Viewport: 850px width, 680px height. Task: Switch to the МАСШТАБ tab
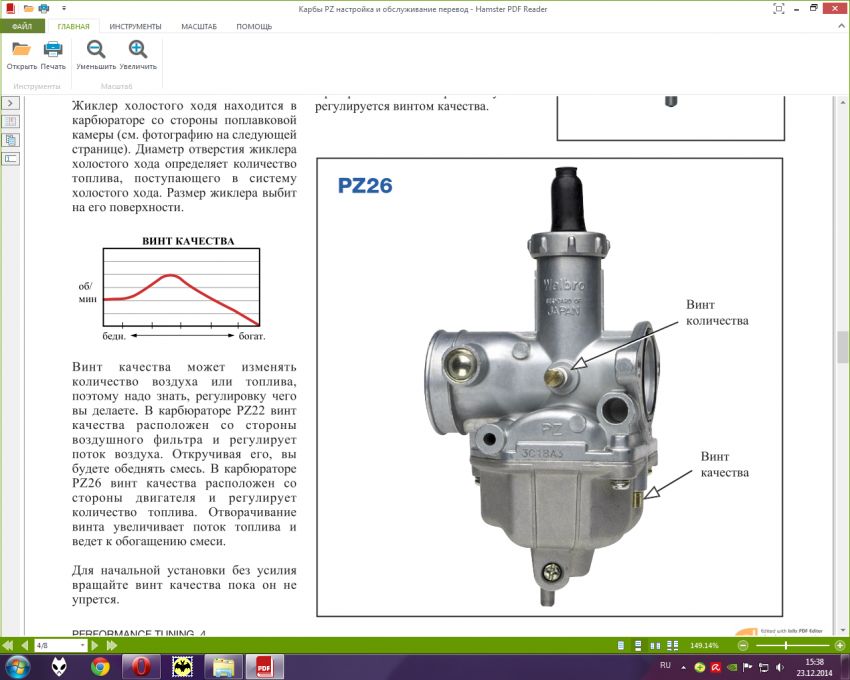(199, 26)
